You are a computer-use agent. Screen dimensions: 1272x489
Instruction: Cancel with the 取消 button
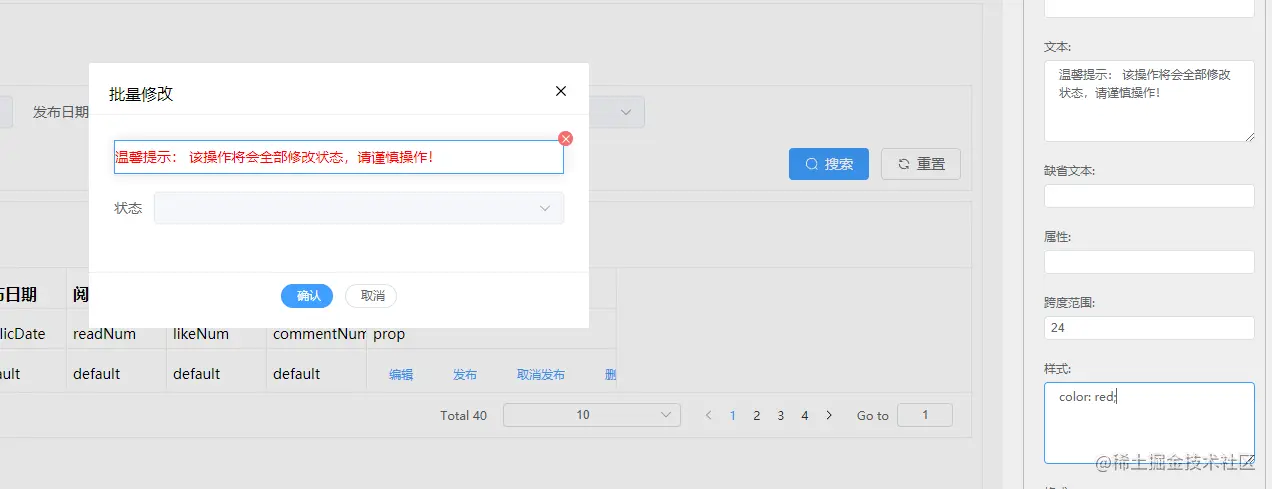pyautogui.click(x=371, y=296)
